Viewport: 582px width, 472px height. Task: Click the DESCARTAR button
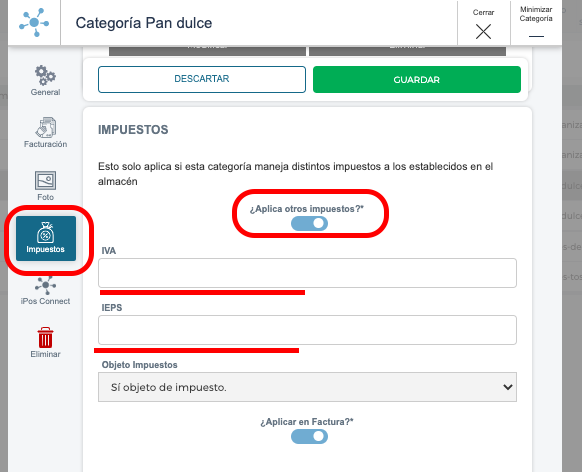[x=202, y=79]
